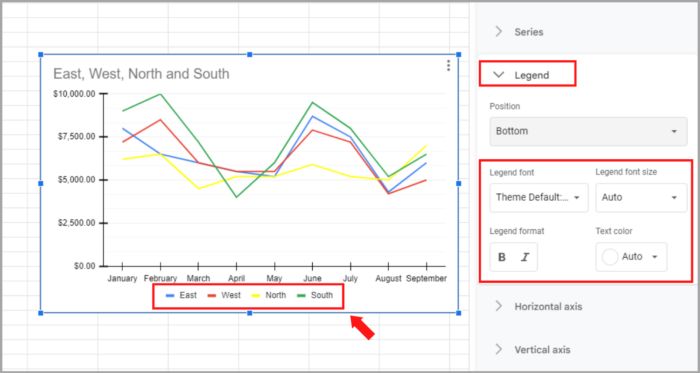Open the chart three-dot options menu
Image resolution: width=700 pixels, height=373 pixels.
click(x=448, y=66)
